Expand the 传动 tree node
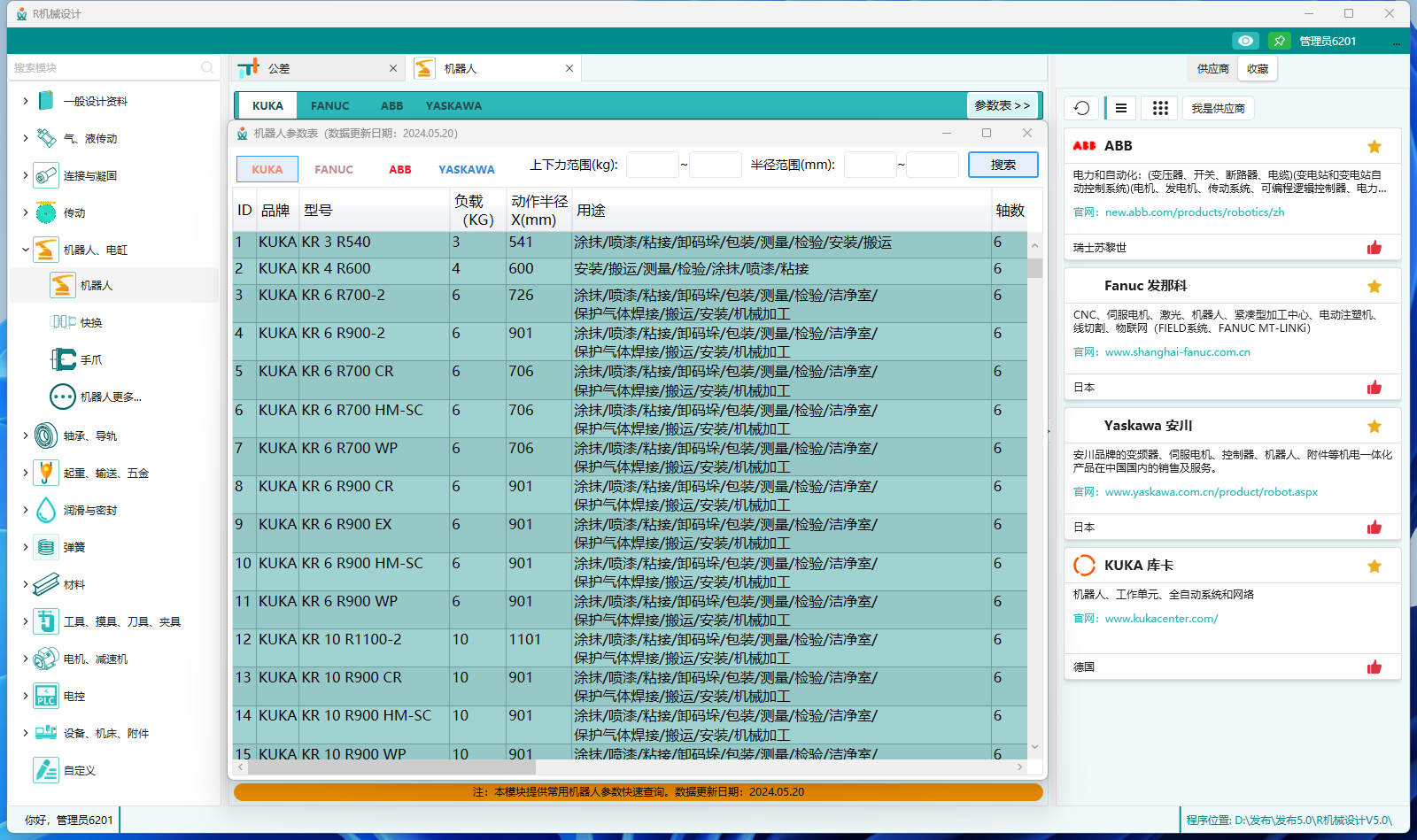Viewport: 1417px width, 840px height. pos(25,212)
